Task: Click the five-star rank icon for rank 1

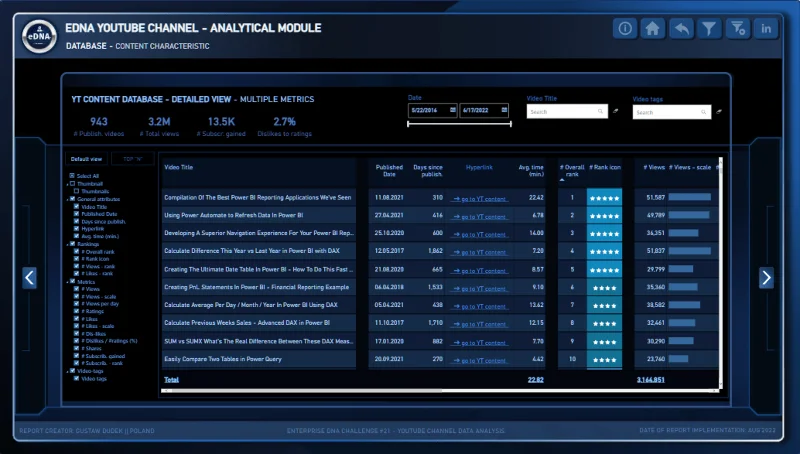Action: (605, 198)
